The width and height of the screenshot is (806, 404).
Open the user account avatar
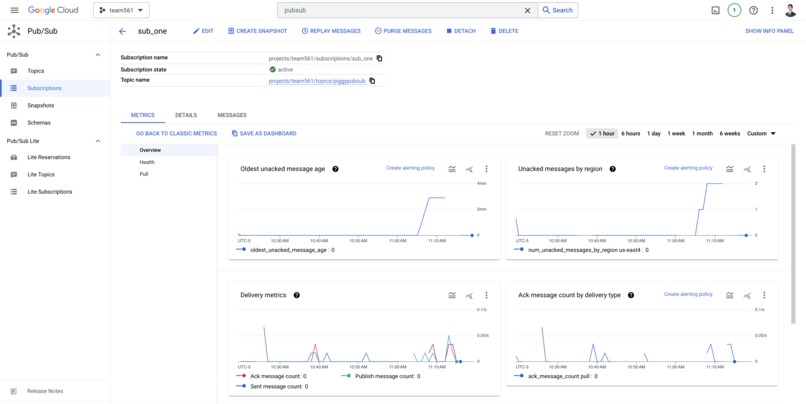coord(791,10)
